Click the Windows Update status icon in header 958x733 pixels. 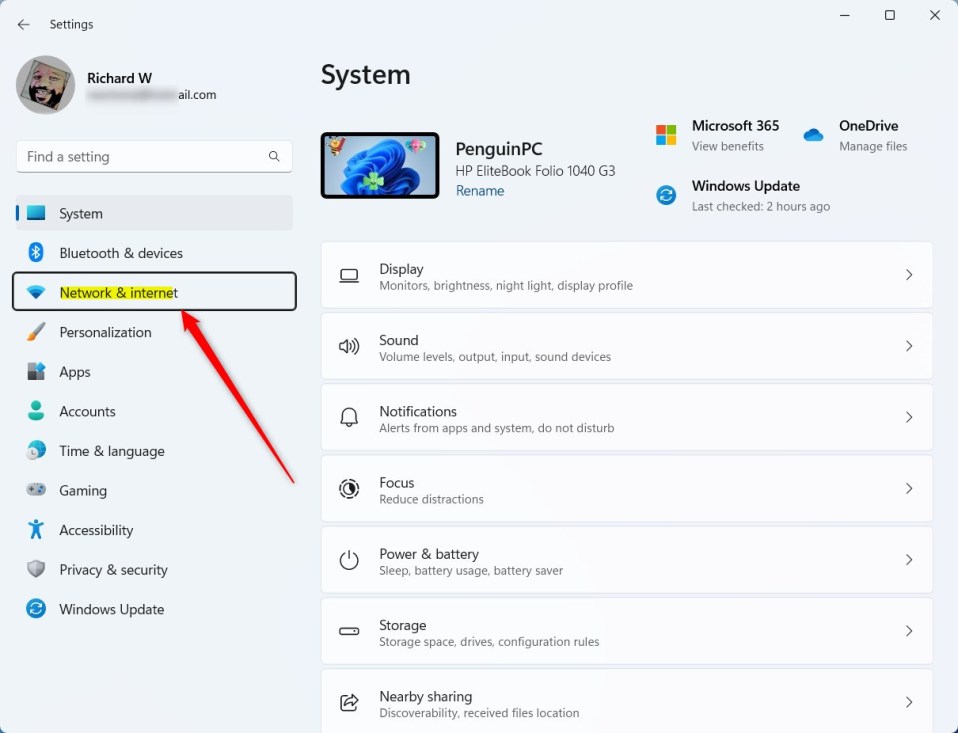coord(666,195)
